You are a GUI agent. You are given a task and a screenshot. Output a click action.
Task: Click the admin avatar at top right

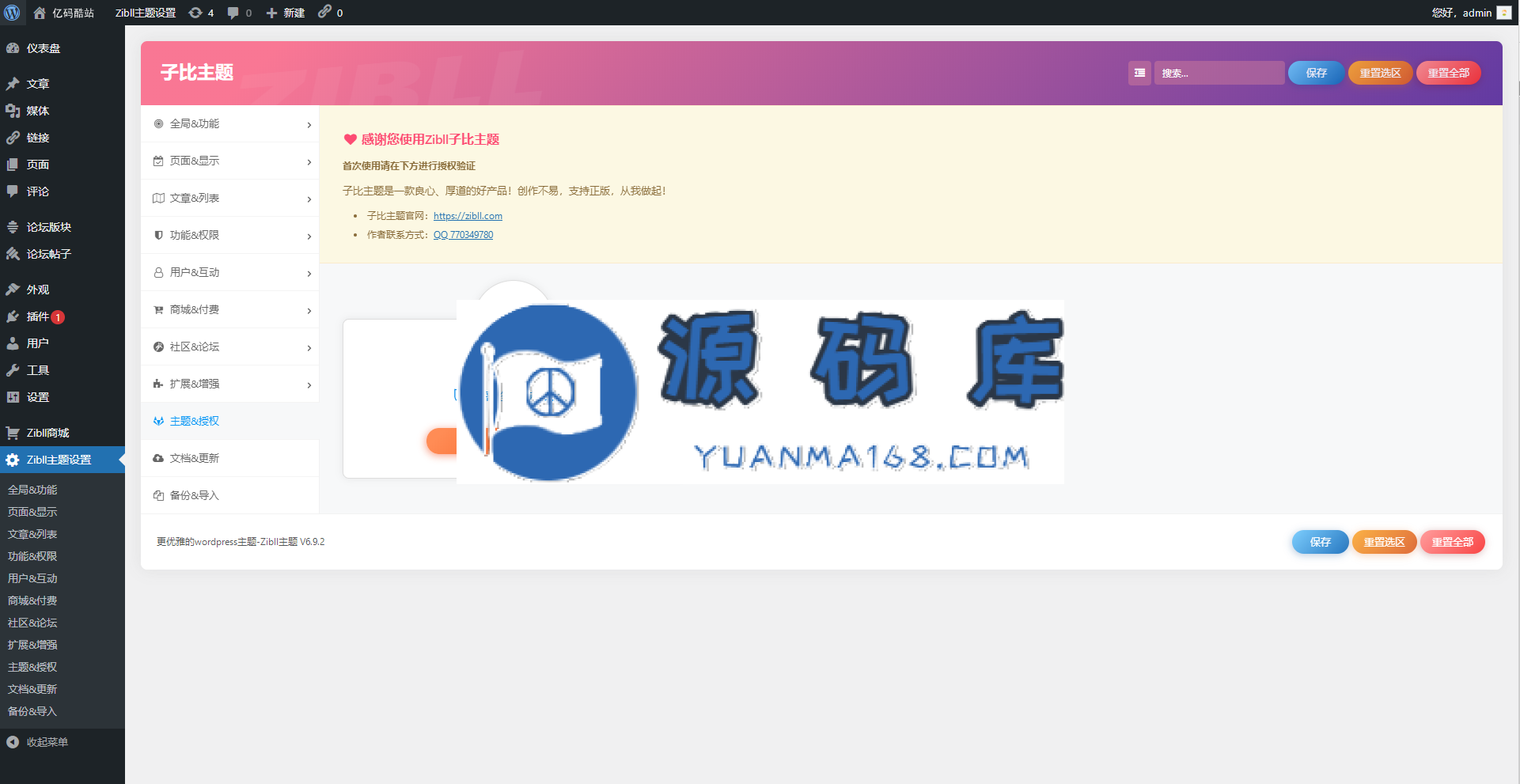[1504, 13]
